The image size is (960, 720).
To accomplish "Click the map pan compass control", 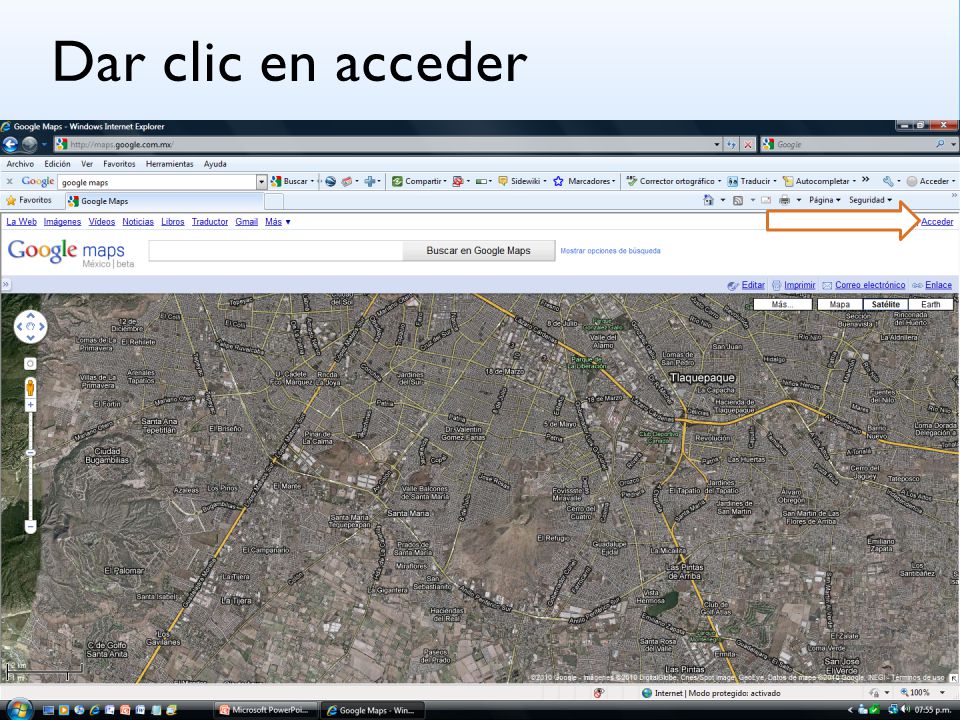I will [x=30, y=326].
